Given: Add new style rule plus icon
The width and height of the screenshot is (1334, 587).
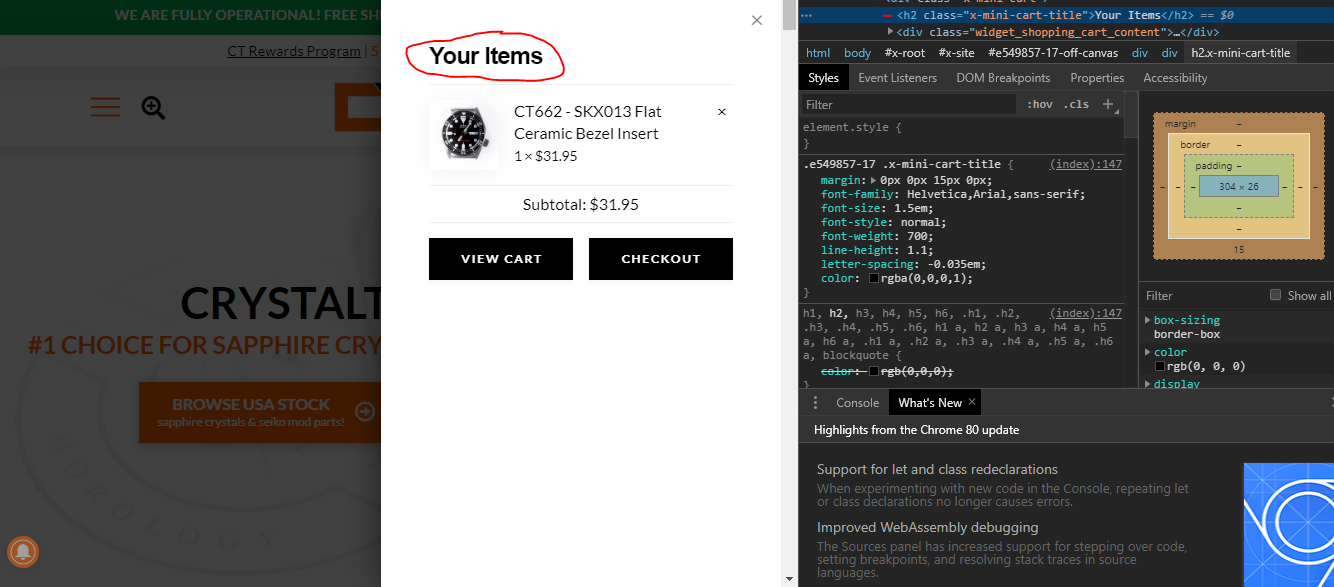Looking at the screenshot, I should [x=1108, y=104].
